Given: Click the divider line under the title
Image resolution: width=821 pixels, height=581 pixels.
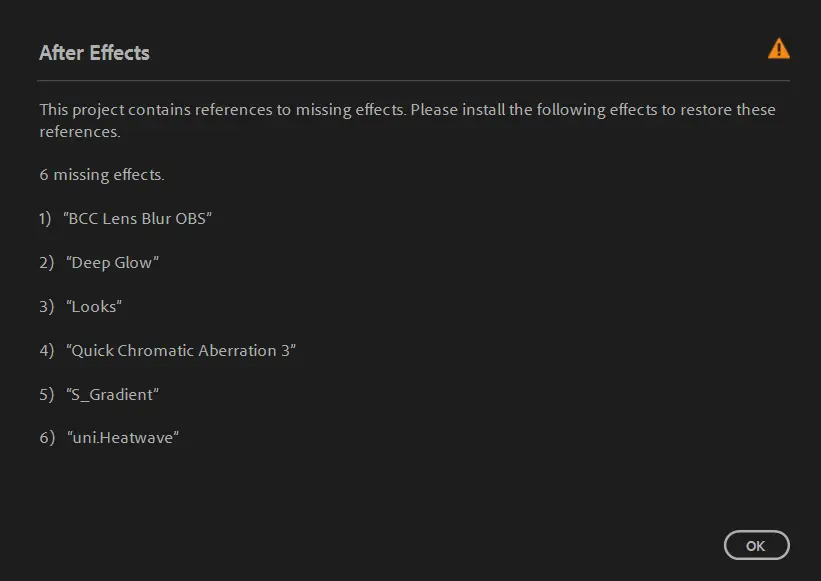Looking at the screenshot, I should pyautogui.click(x=414, y=80).
